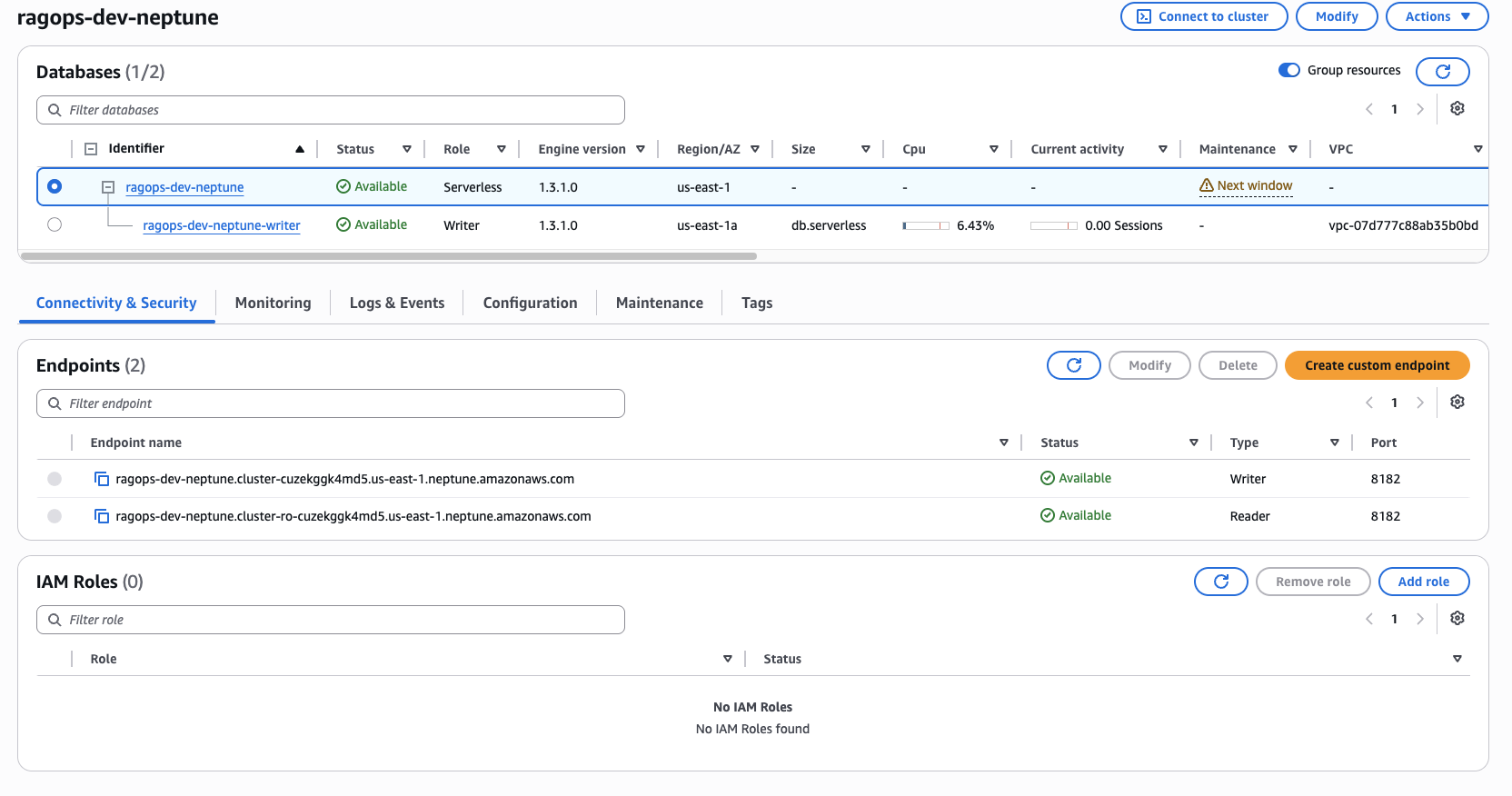Image resolution: width=1512 pixels, height=796 pixels.
Task: Refresh the Databases list
Action: pyautogui.click(x=1442, y=71)
